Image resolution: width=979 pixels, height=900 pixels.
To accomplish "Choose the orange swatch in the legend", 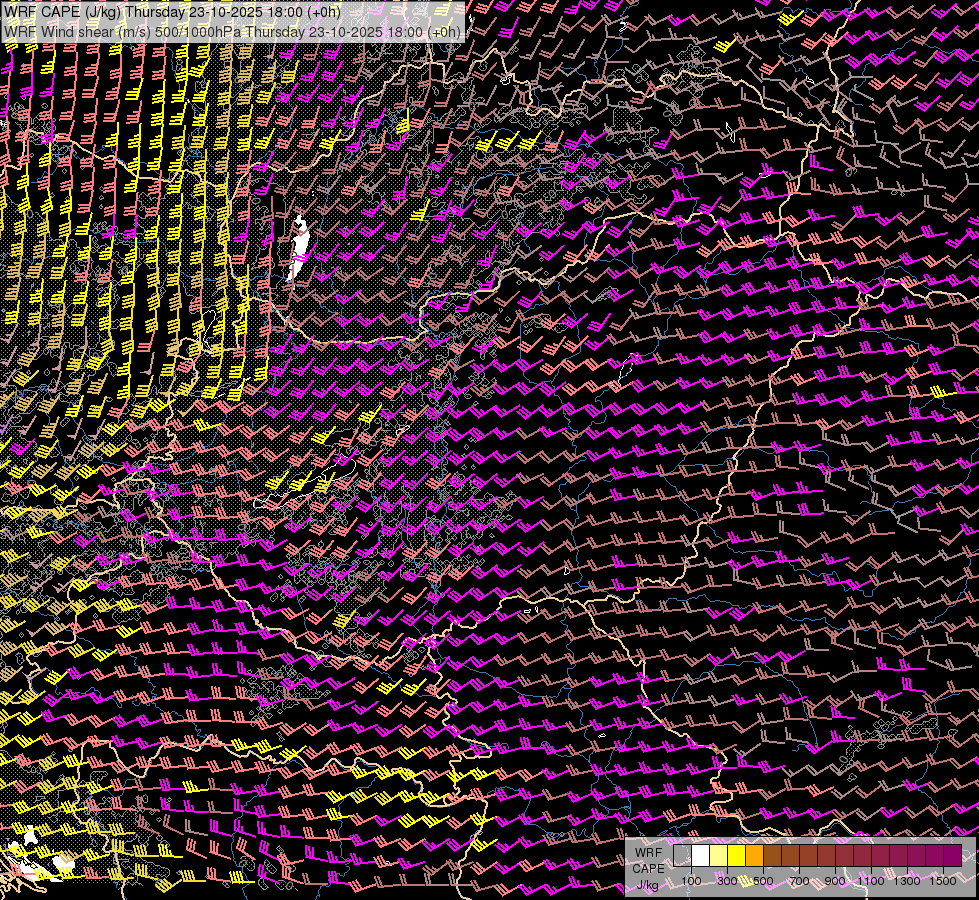I will tap(754, 855).
